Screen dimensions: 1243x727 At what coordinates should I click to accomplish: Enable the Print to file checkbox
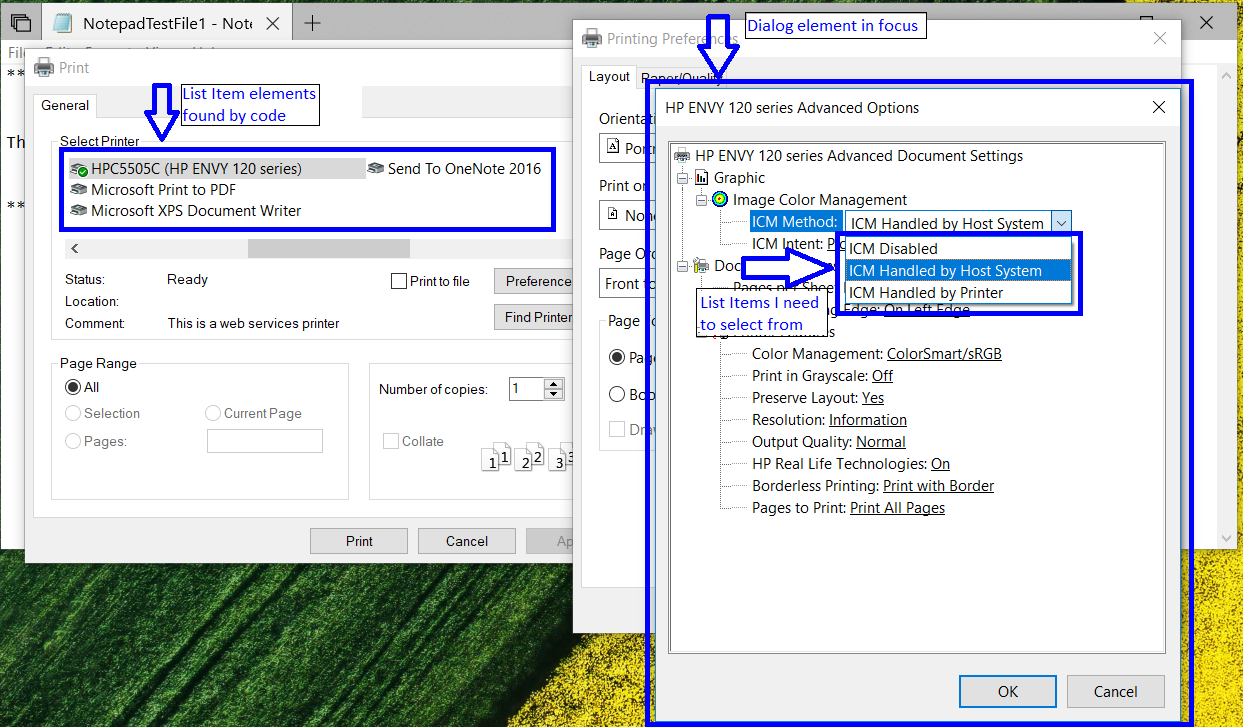click(399, 281)
